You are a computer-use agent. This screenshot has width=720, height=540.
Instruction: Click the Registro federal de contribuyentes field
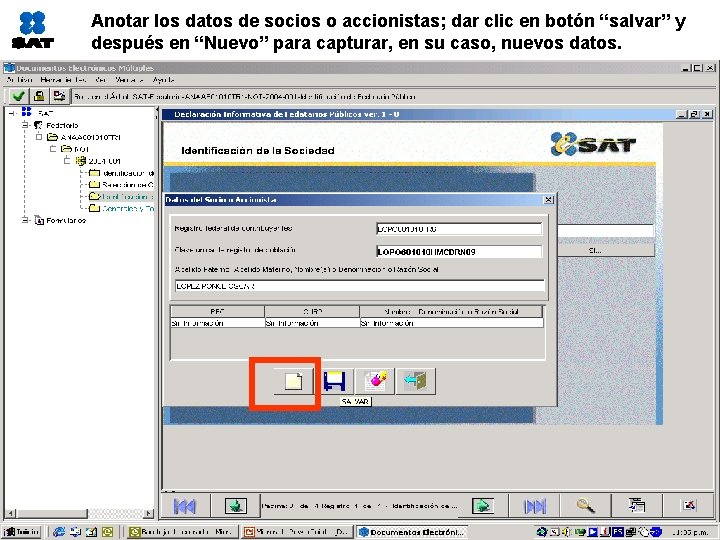(x=459, y=229)
